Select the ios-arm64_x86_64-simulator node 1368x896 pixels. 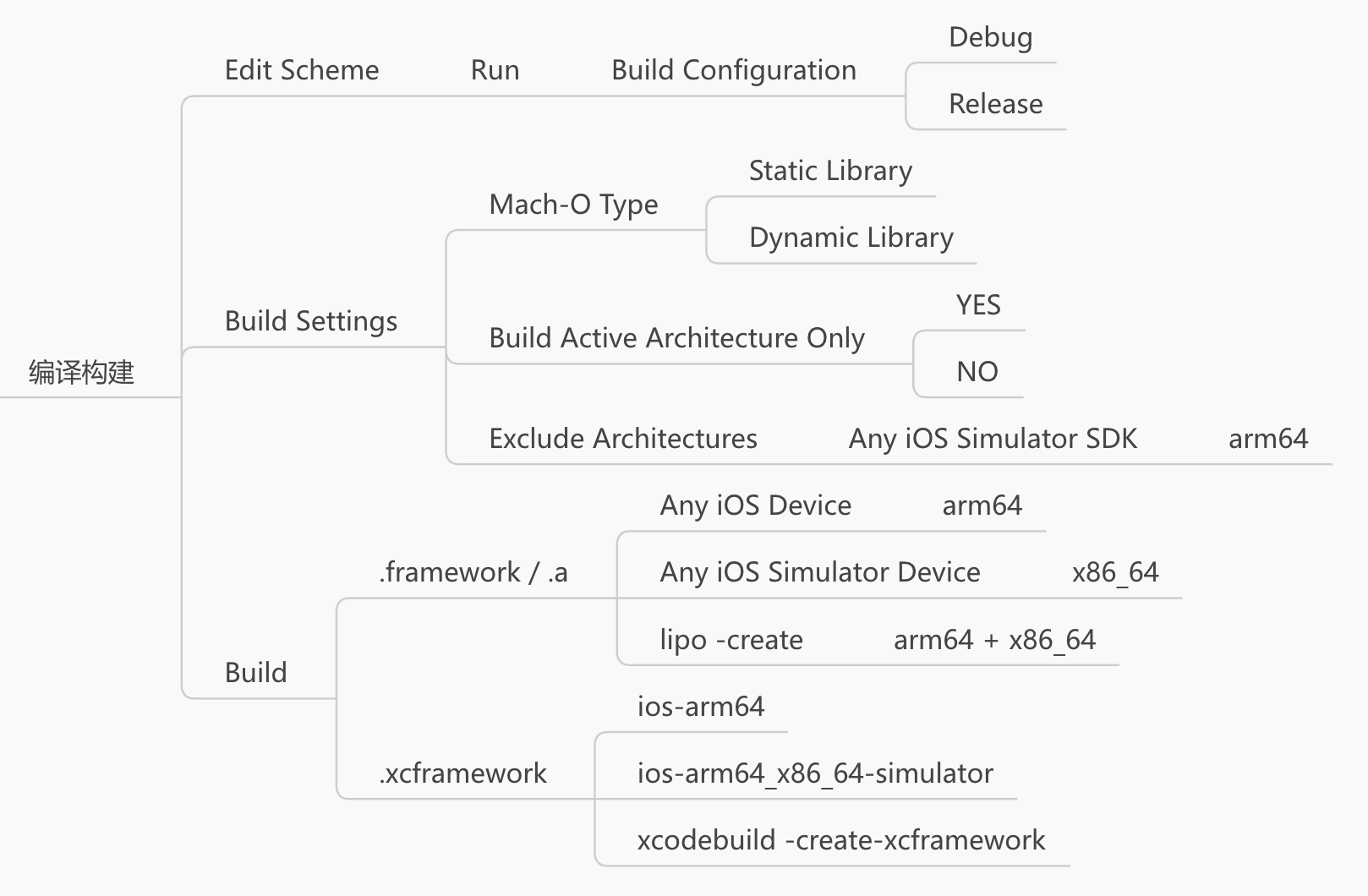pyautogui.click(x=815, y=773)
